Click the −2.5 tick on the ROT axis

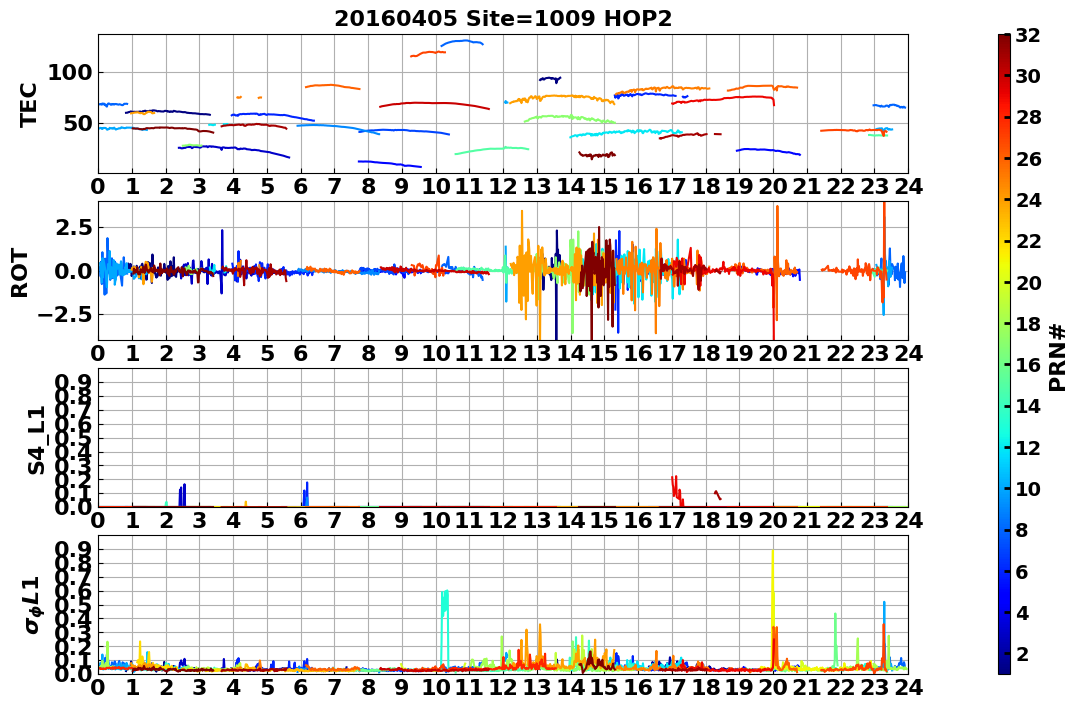[66, 315]
